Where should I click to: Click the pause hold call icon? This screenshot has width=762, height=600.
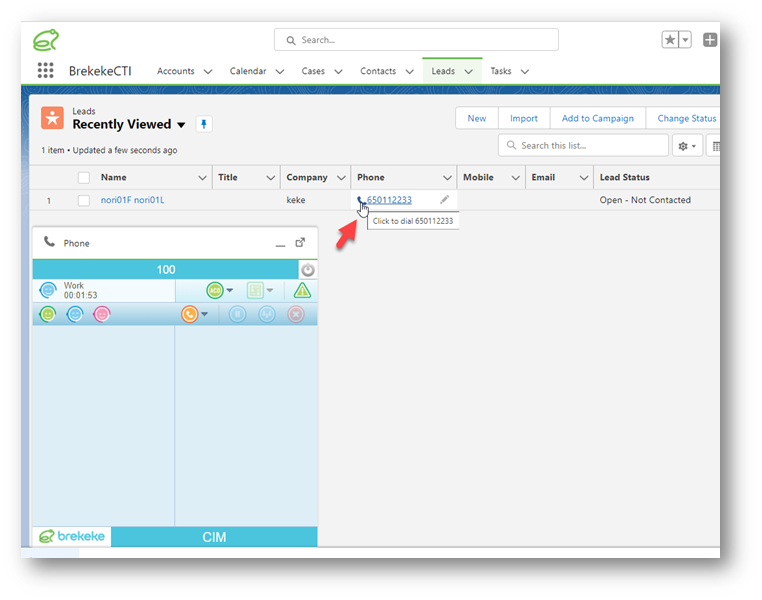[238, 314]
